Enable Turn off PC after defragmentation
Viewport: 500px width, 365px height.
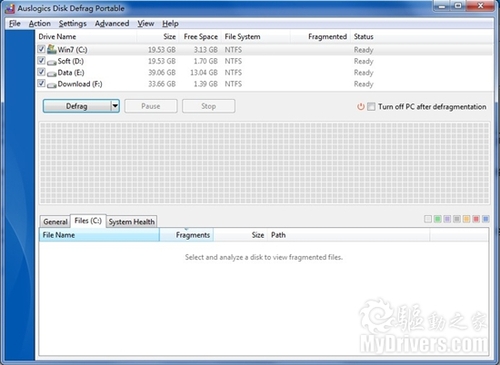tap(371, 107)
